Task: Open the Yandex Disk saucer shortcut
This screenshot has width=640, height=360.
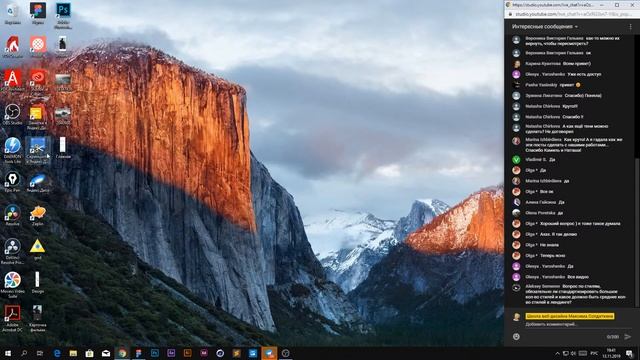Action: click(x=38, y=182)
